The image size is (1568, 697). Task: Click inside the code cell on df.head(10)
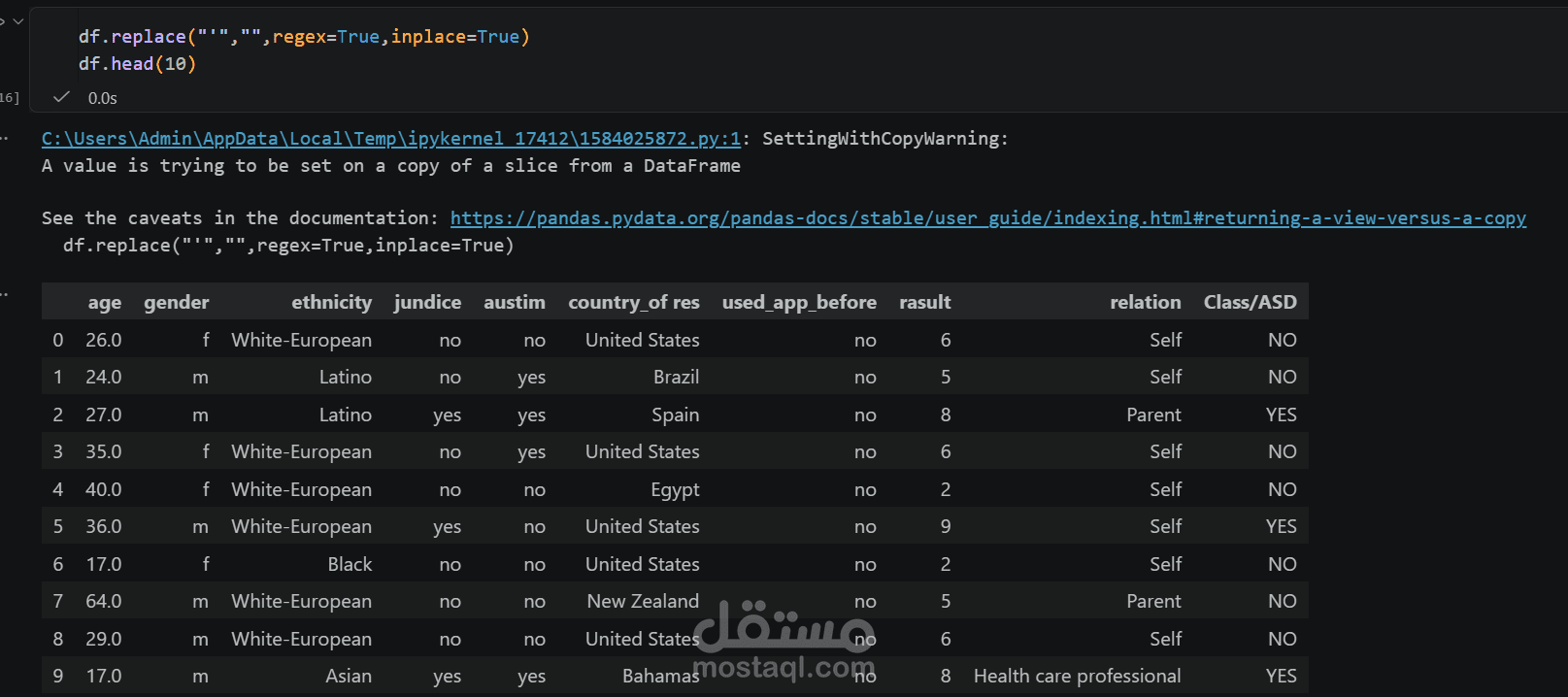[137, 64]
